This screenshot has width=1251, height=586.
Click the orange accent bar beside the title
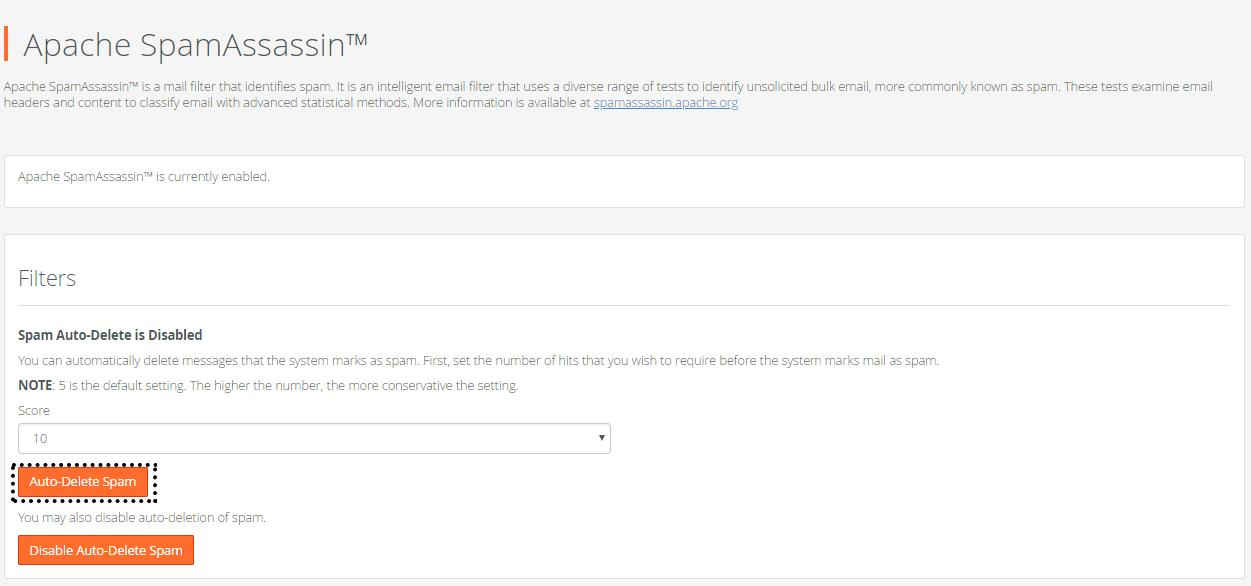coord(6,44)
